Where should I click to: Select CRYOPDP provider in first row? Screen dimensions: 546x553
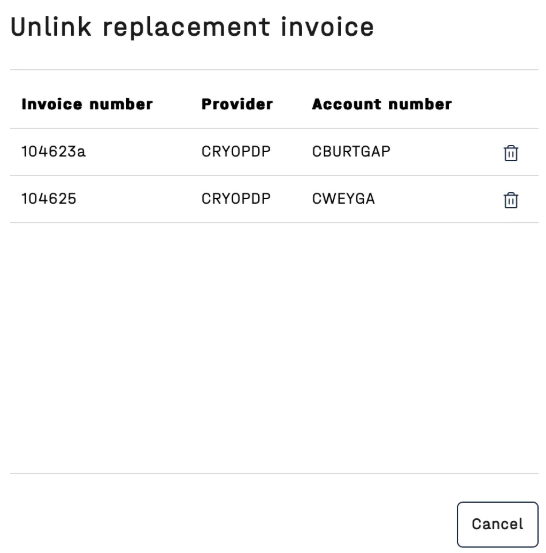[x=236, y=152]
